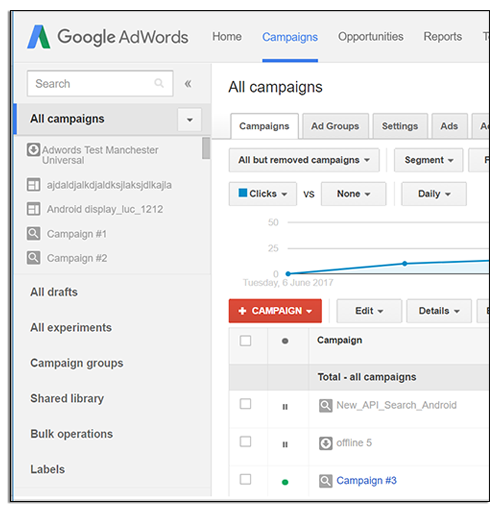500x512 pixels.
Task: Open the Edit dropdown
Action: coord(369,311)
